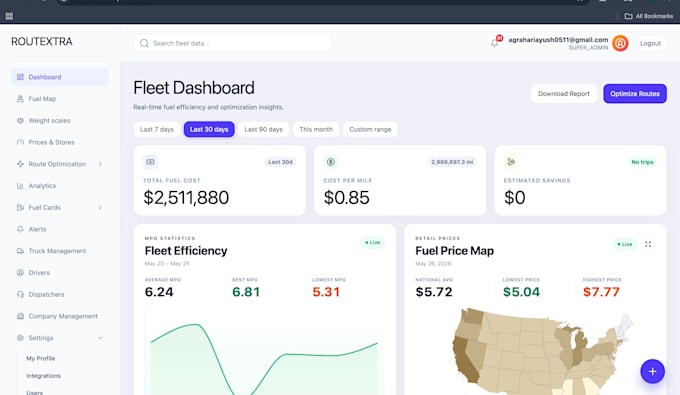Click the account email address text
Screen dimensions: 680x395
558,40
